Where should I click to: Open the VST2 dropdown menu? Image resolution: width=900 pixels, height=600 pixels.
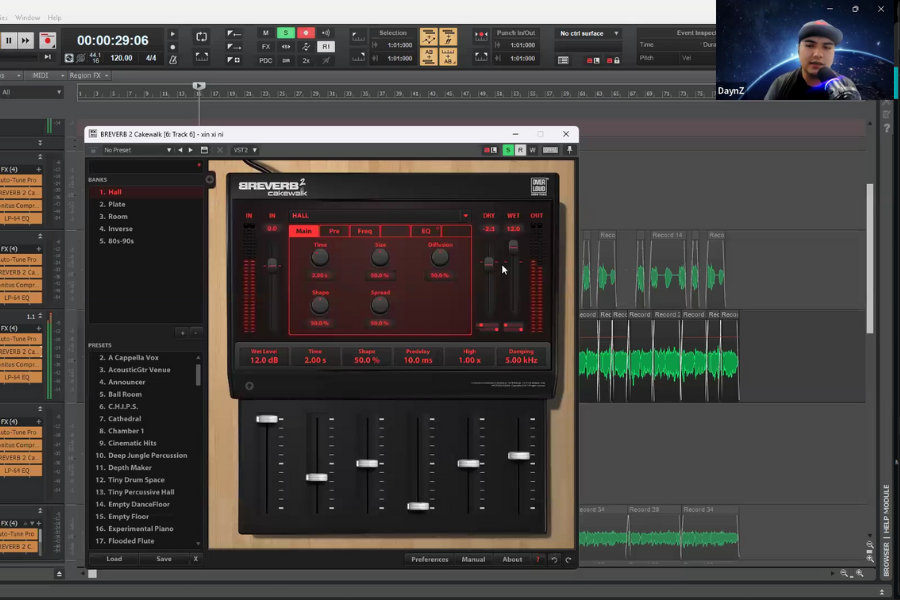coord(244,150)
